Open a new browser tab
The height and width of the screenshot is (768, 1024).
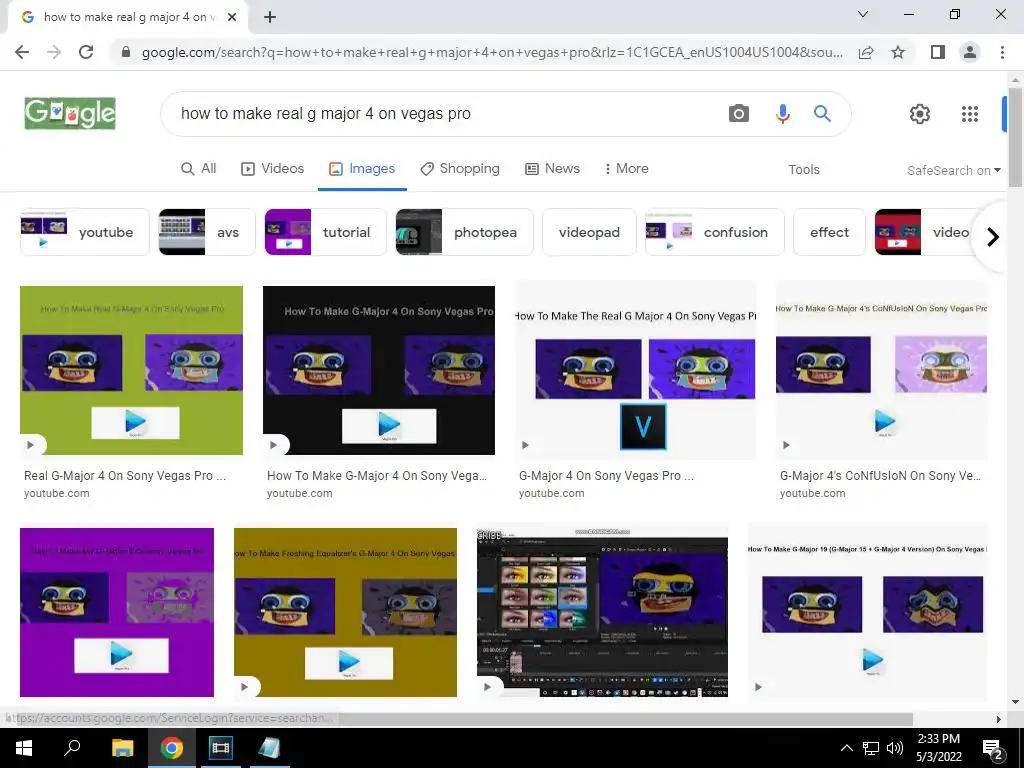click(x=270, y=18)
